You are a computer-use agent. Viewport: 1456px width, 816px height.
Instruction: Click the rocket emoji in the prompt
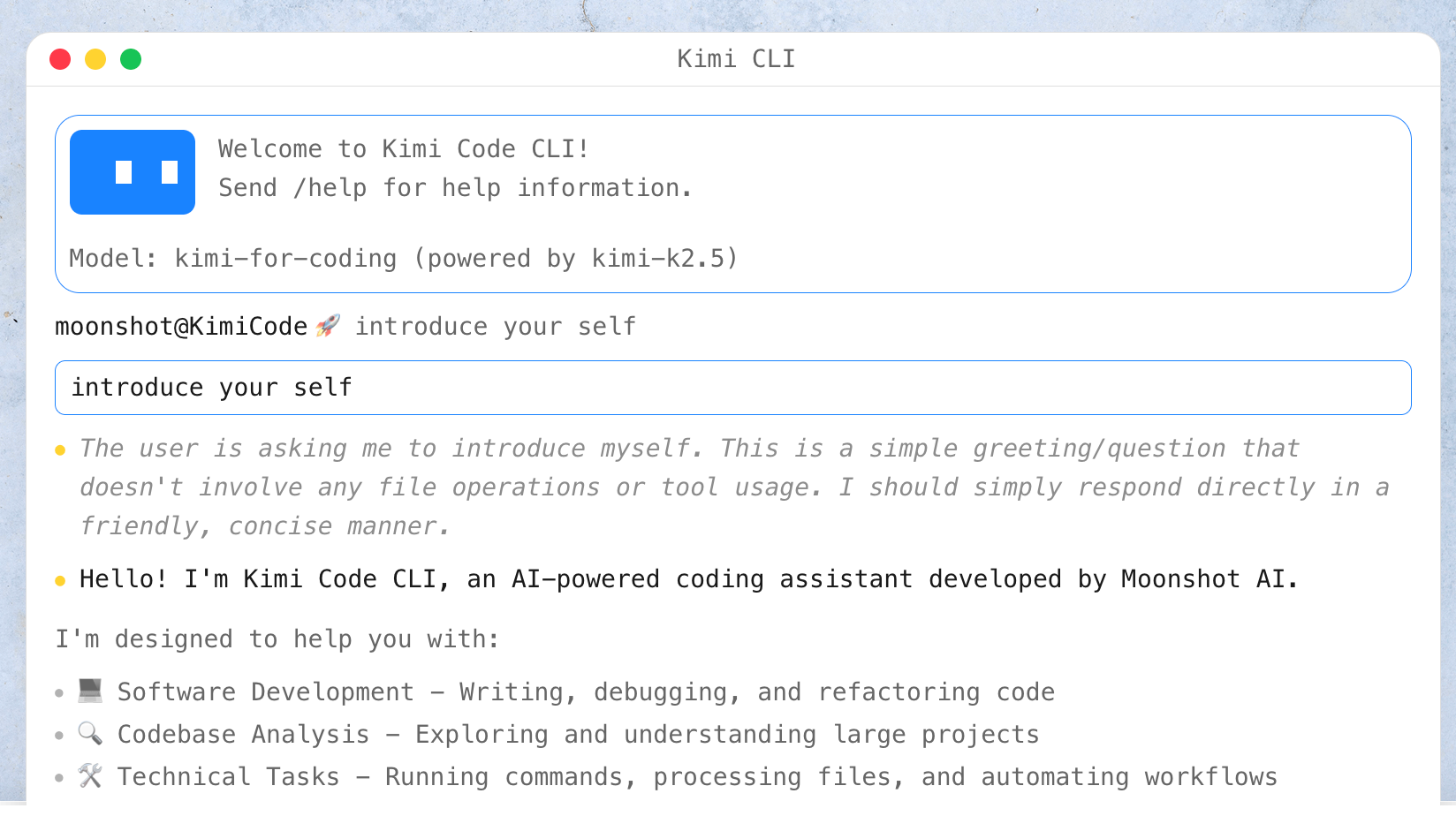328,326
